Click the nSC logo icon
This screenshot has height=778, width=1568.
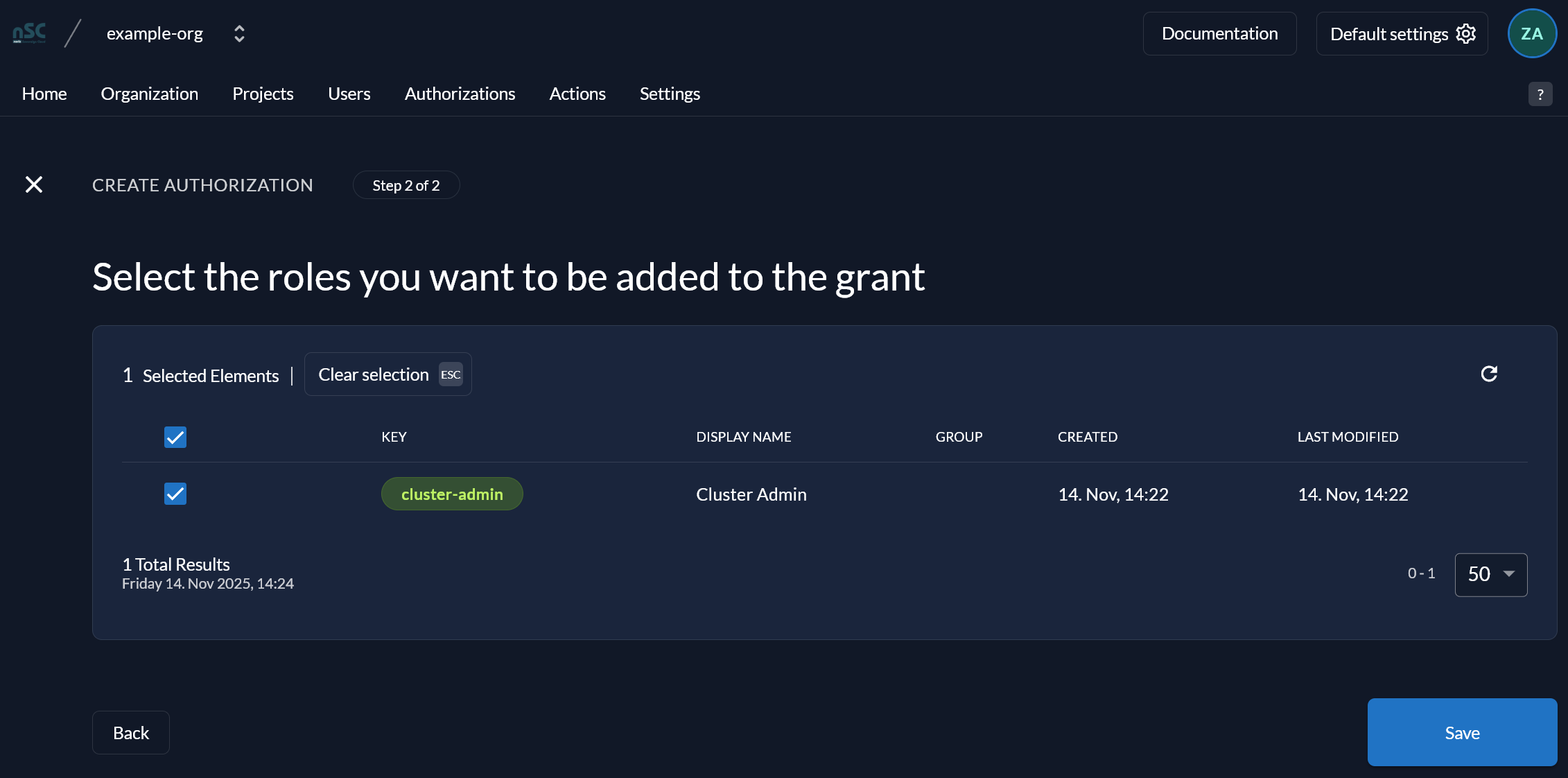click(29, 33)
